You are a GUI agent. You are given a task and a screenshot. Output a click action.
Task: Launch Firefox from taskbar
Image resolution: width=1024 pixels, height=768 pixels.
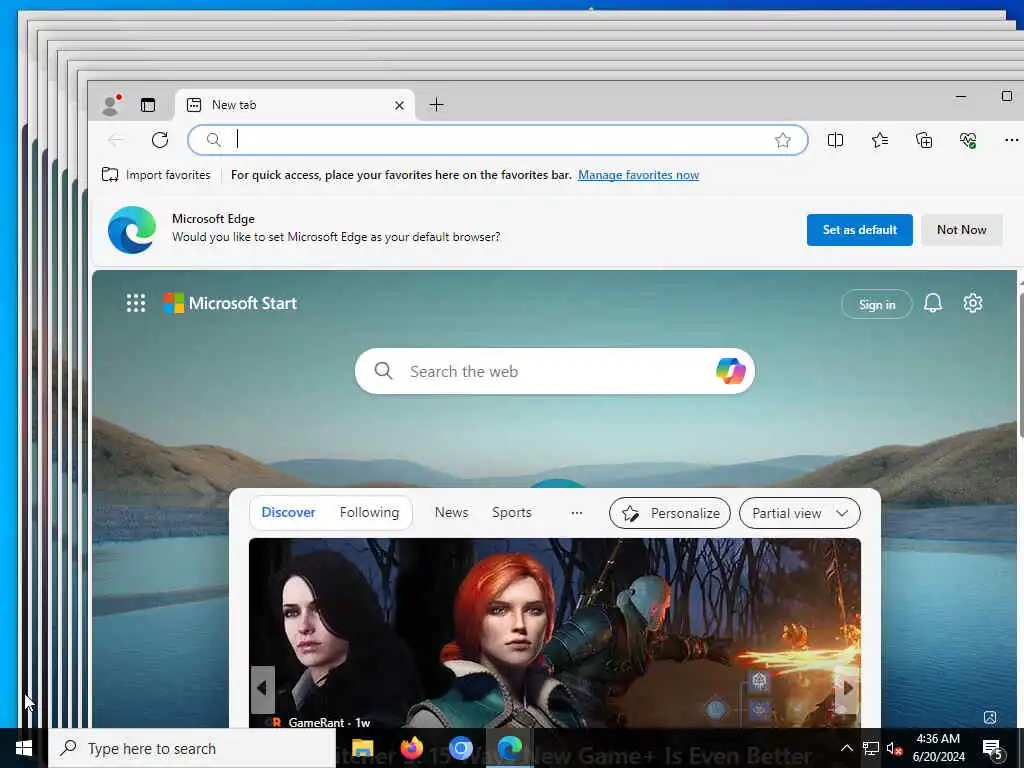411,748
